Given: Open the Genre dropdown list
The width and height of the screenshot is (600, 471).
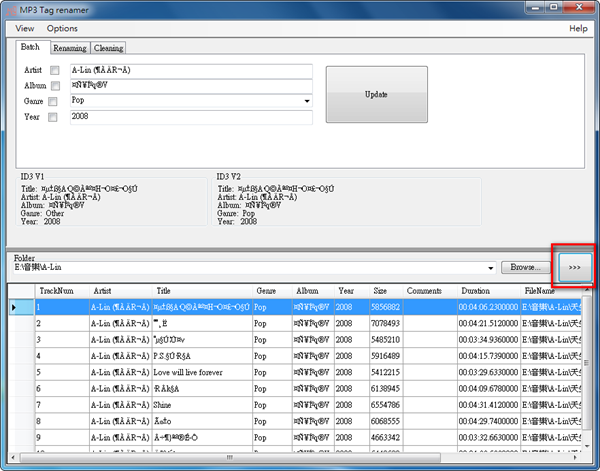Looking at the screenshot, I should pyautogui.click(x=306, y=102).
